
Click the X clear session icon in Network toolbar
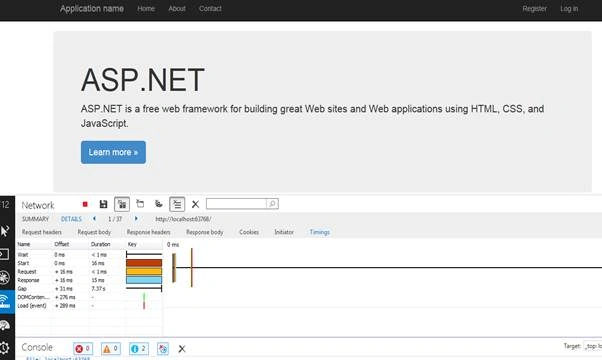pyautogui.click(x=195, y=204)
